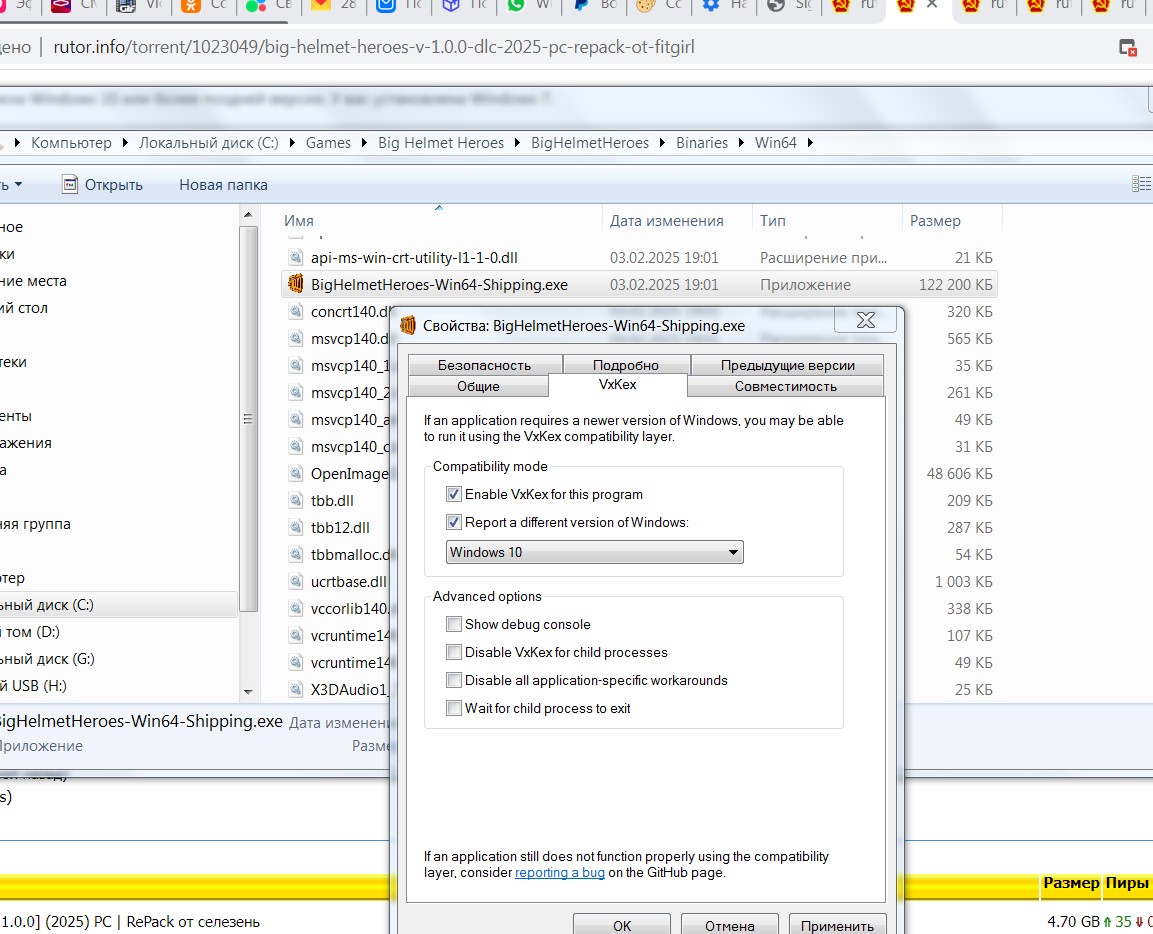
Task: Switch to the Совместимость tab
Action: (785, 386)
